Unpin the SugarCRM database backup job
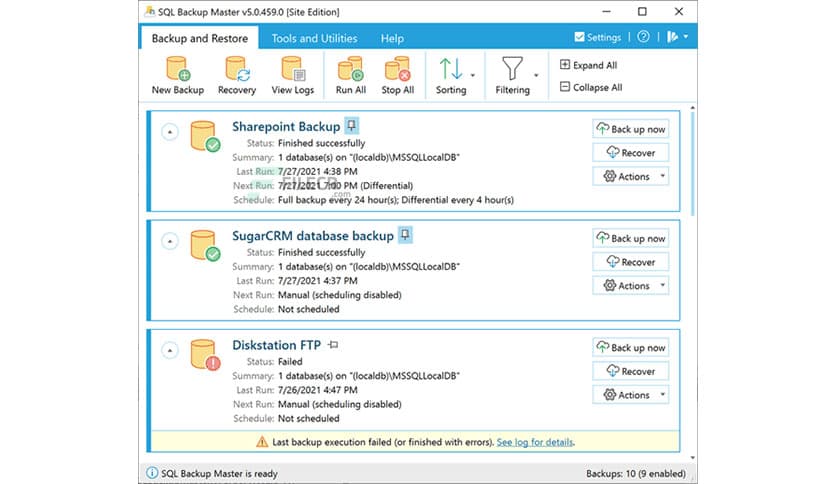Screen dimensions: 836x484 [405, 235]
